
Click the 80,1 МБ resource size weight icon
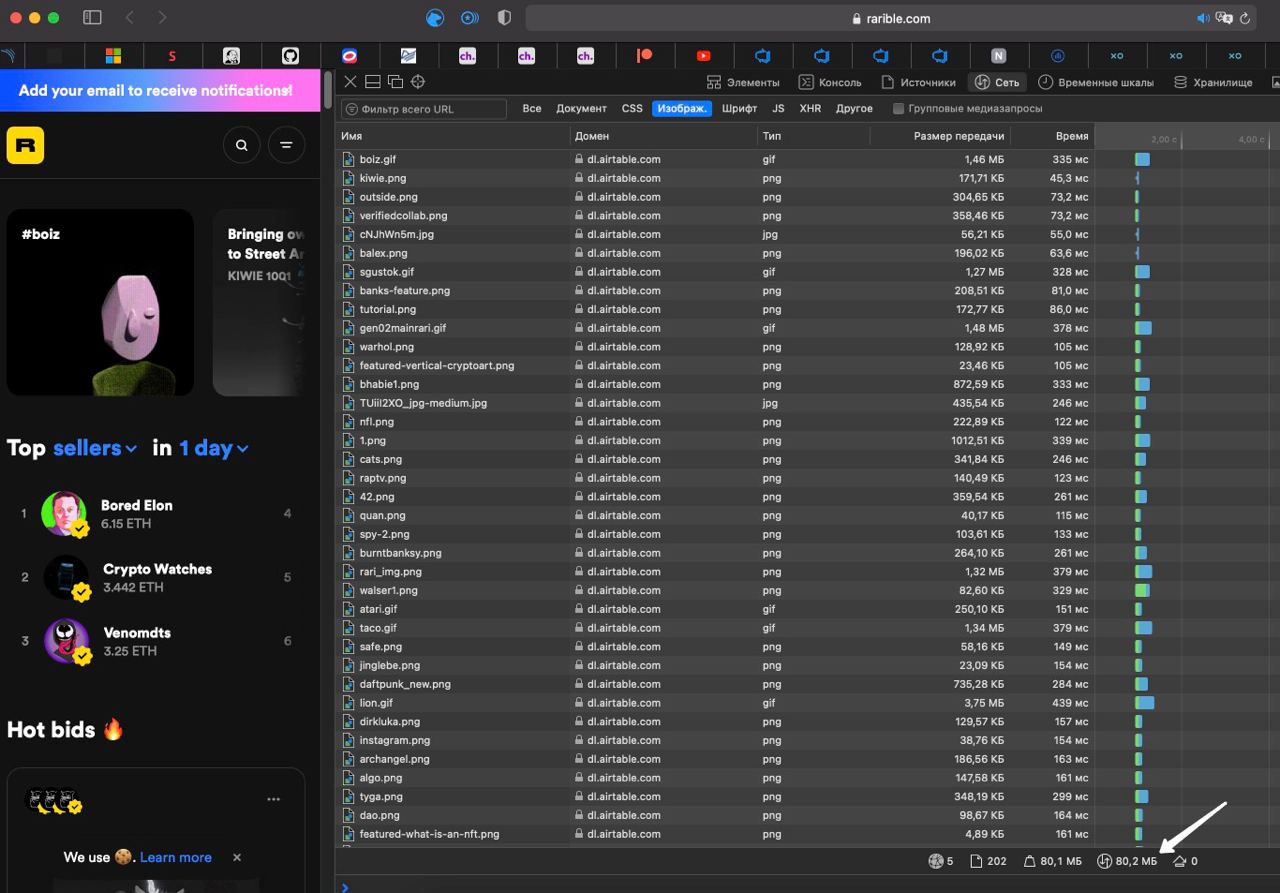coord(1030,861)
